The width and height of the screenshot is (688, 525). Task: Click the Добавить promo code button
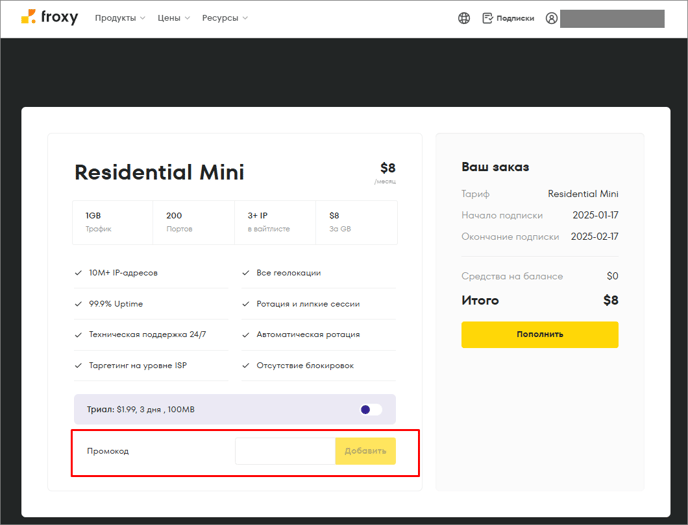tap(366, 451)
